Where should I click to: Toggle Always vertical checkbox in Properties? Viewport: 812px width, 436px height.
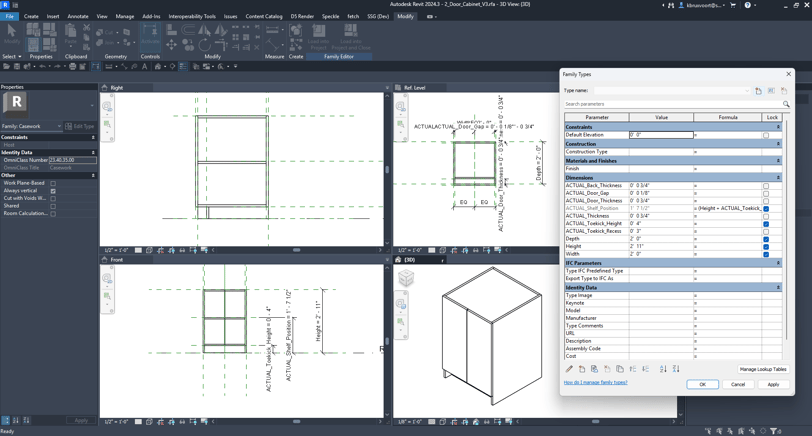point(53,191)
